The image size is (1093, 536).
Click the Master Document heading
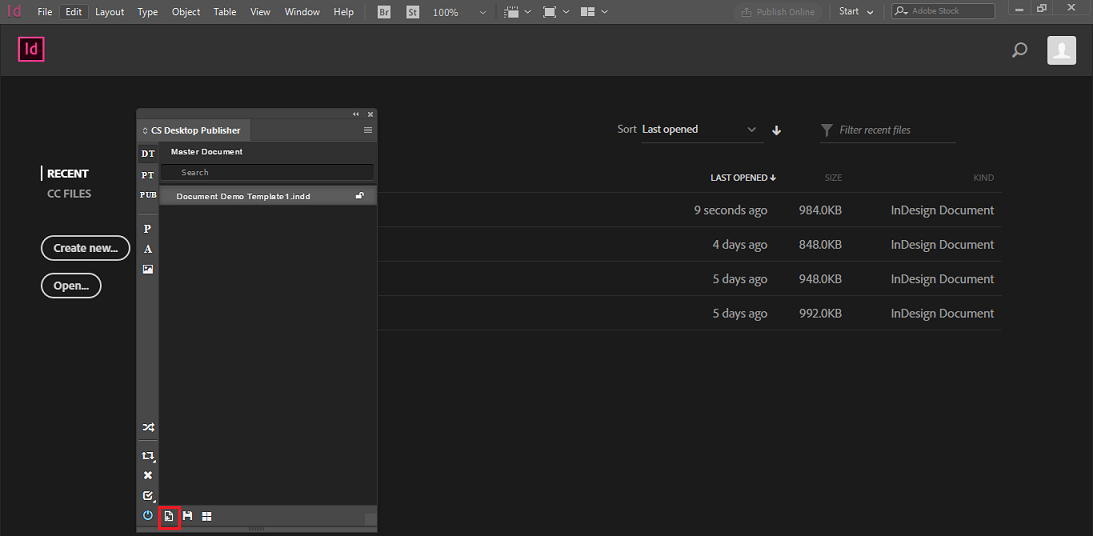click(x=206, y=152)
